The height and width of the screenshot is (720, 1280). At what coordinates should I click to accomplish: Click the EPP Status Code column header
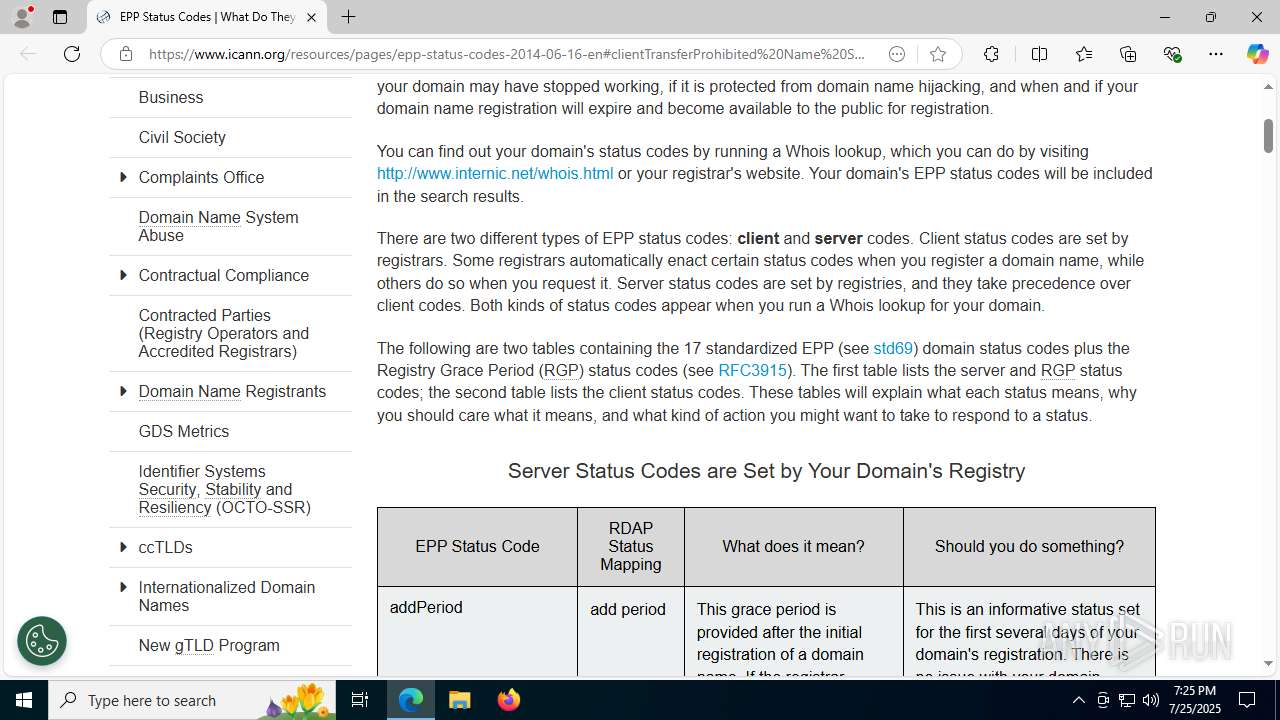click(x=477, y=546)
